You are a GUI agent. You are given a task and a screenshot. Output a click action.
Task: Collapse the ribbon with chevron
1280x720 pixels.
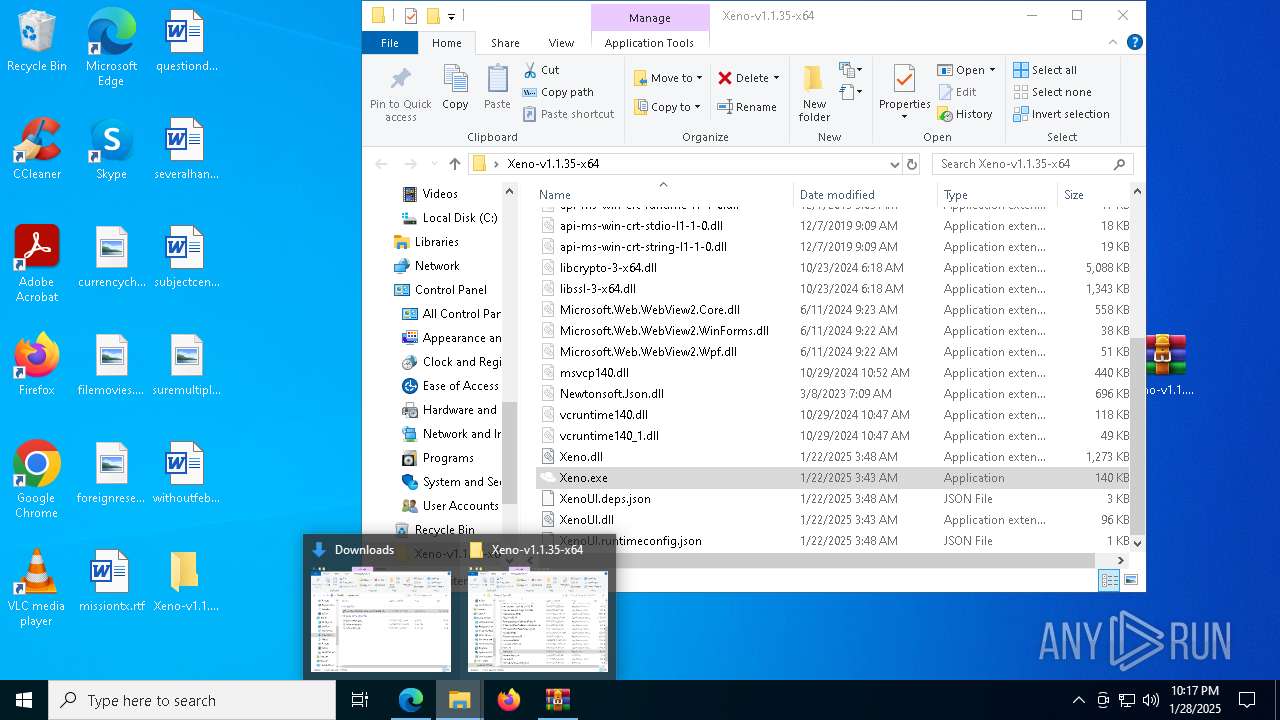pos(1113,43)
